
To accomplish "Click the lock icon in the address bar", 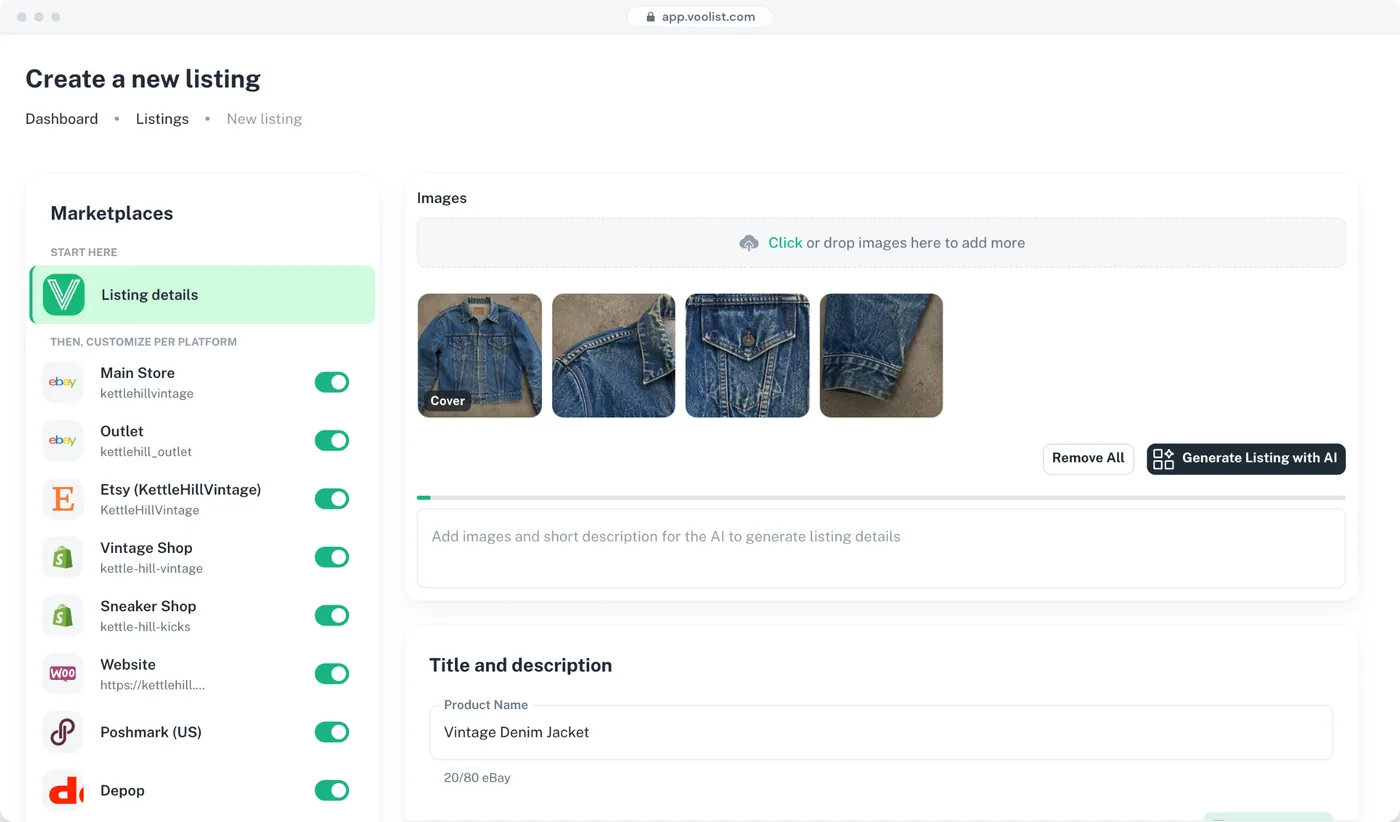I will coord(650,17).
